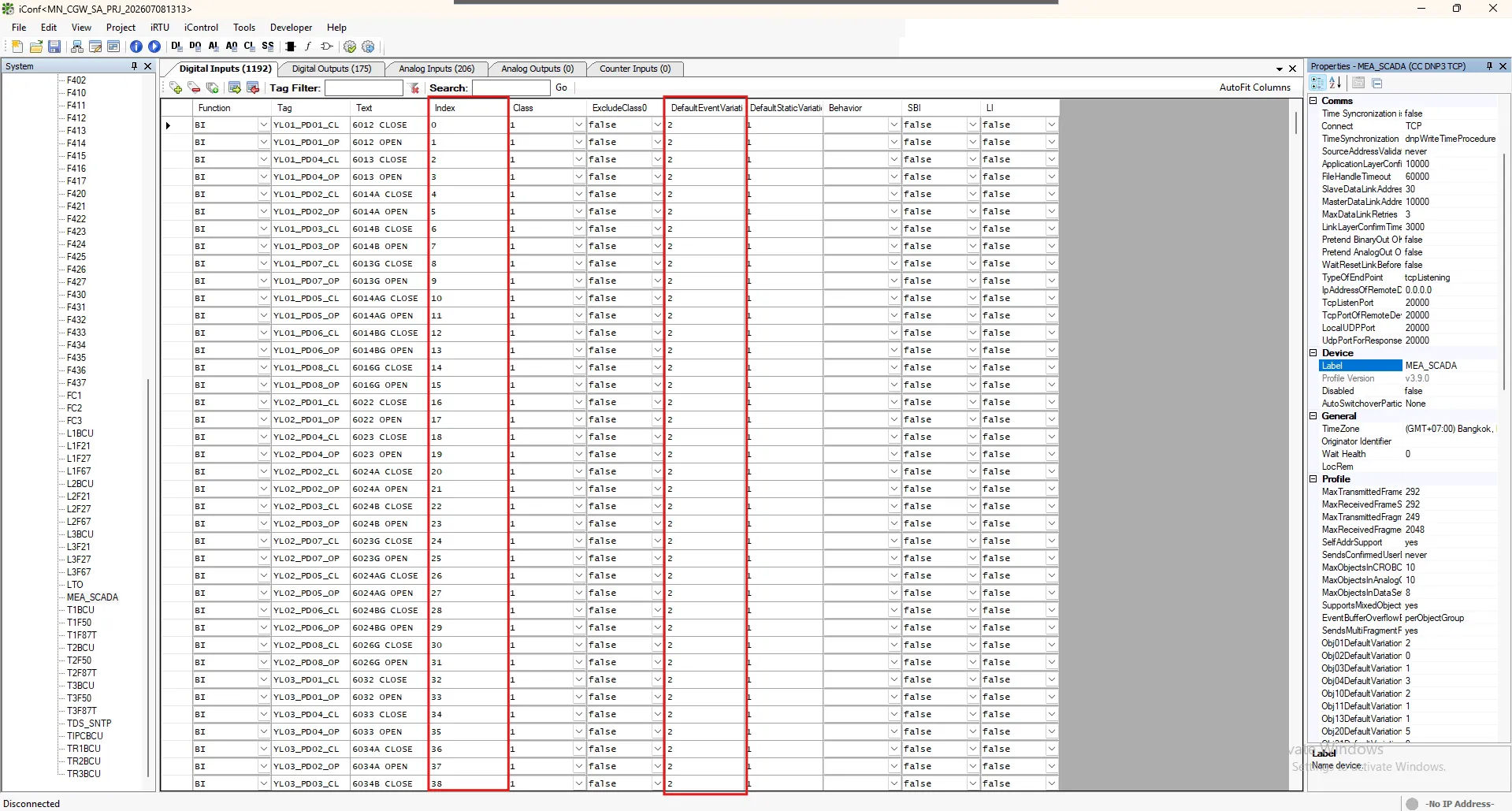
Task: Select TDS_SNTP in the System tree
Action: [89, 724]
